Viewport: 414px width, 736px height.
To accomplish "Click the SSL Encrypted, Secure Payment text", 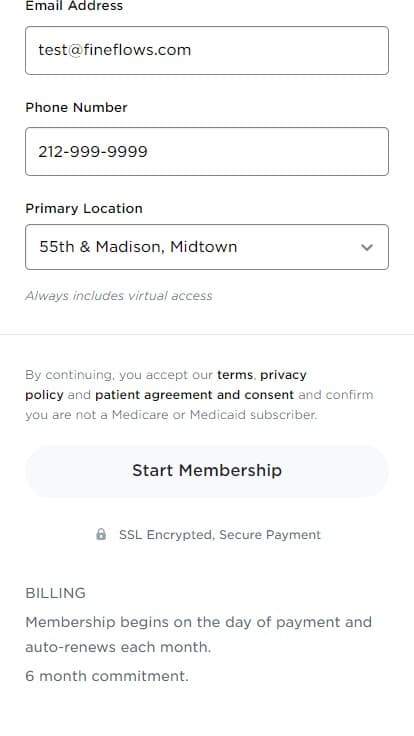I will 220,535.
